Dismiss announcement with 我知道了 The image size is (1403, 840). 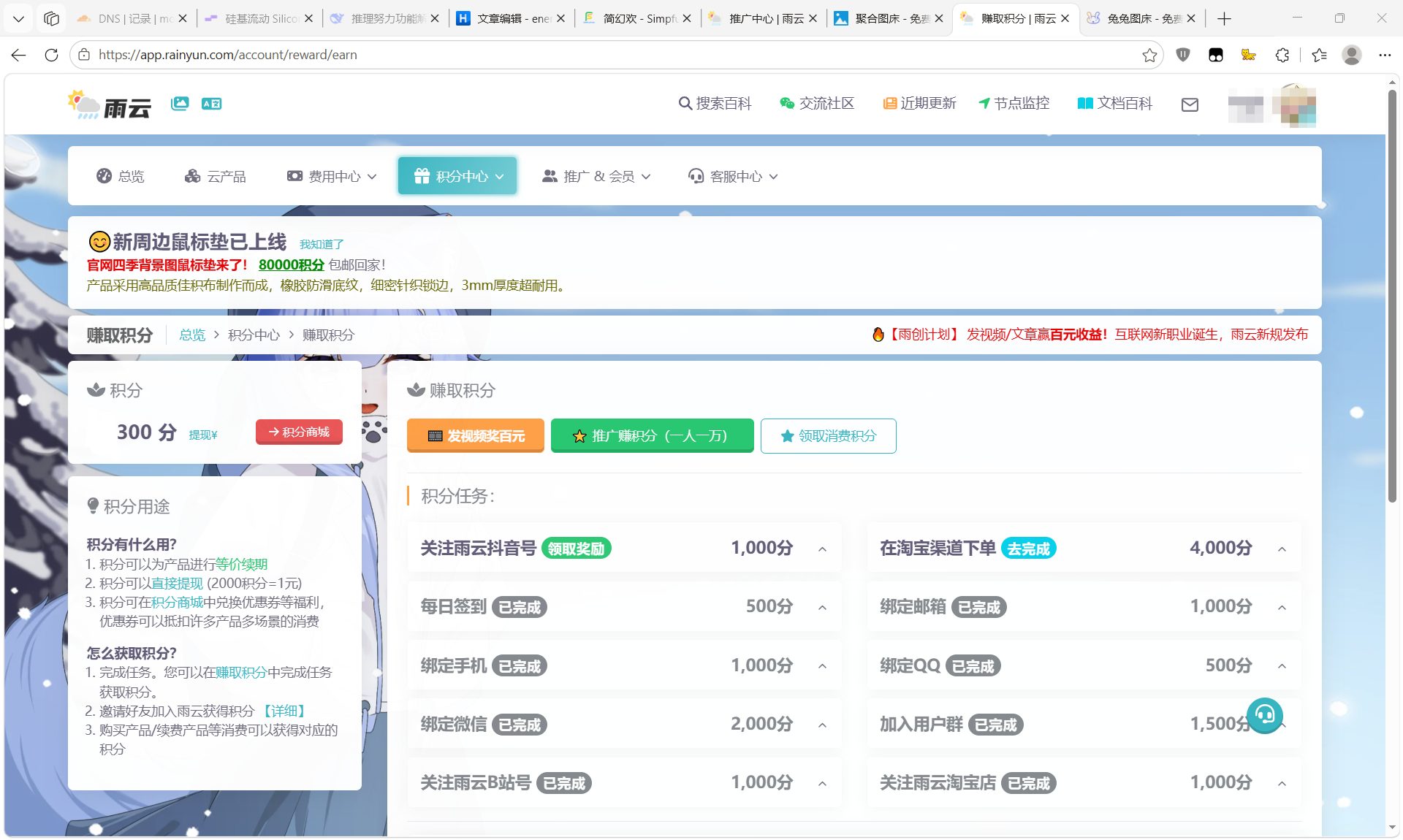pyautogui.click(x=322, y=244)
